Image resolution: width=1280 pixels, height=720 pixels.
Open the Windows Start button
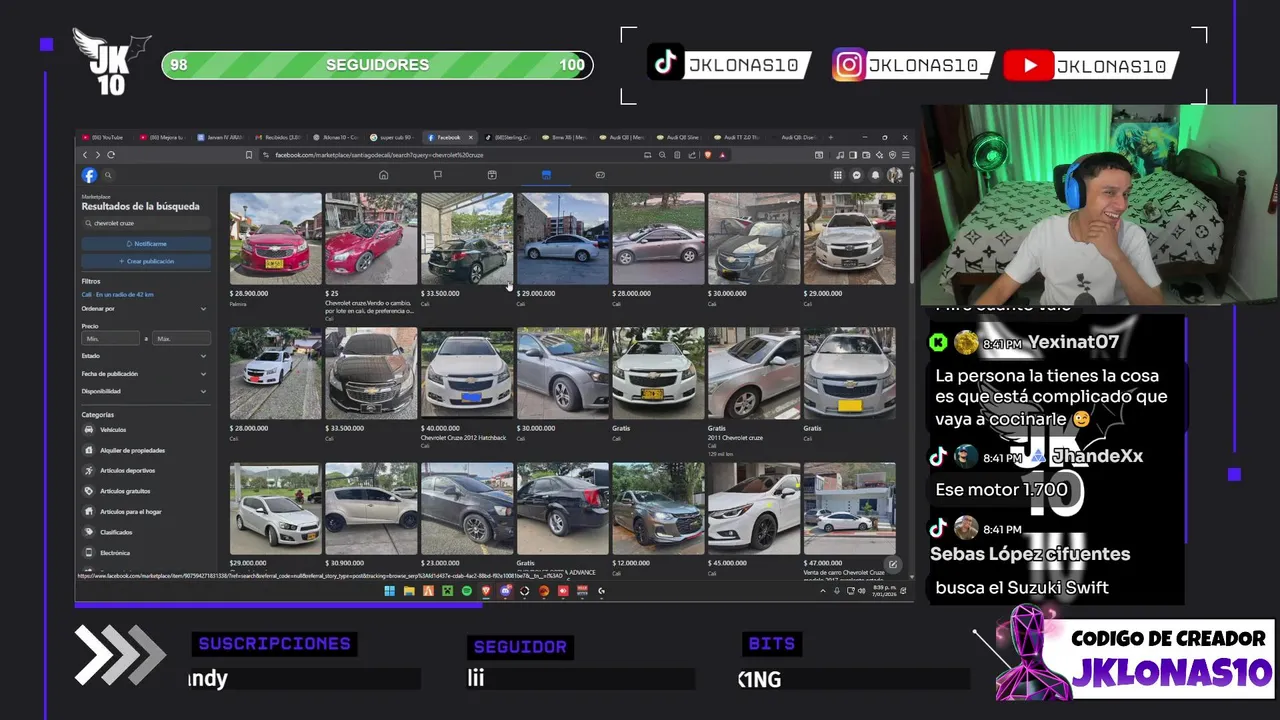pos(389,591)
